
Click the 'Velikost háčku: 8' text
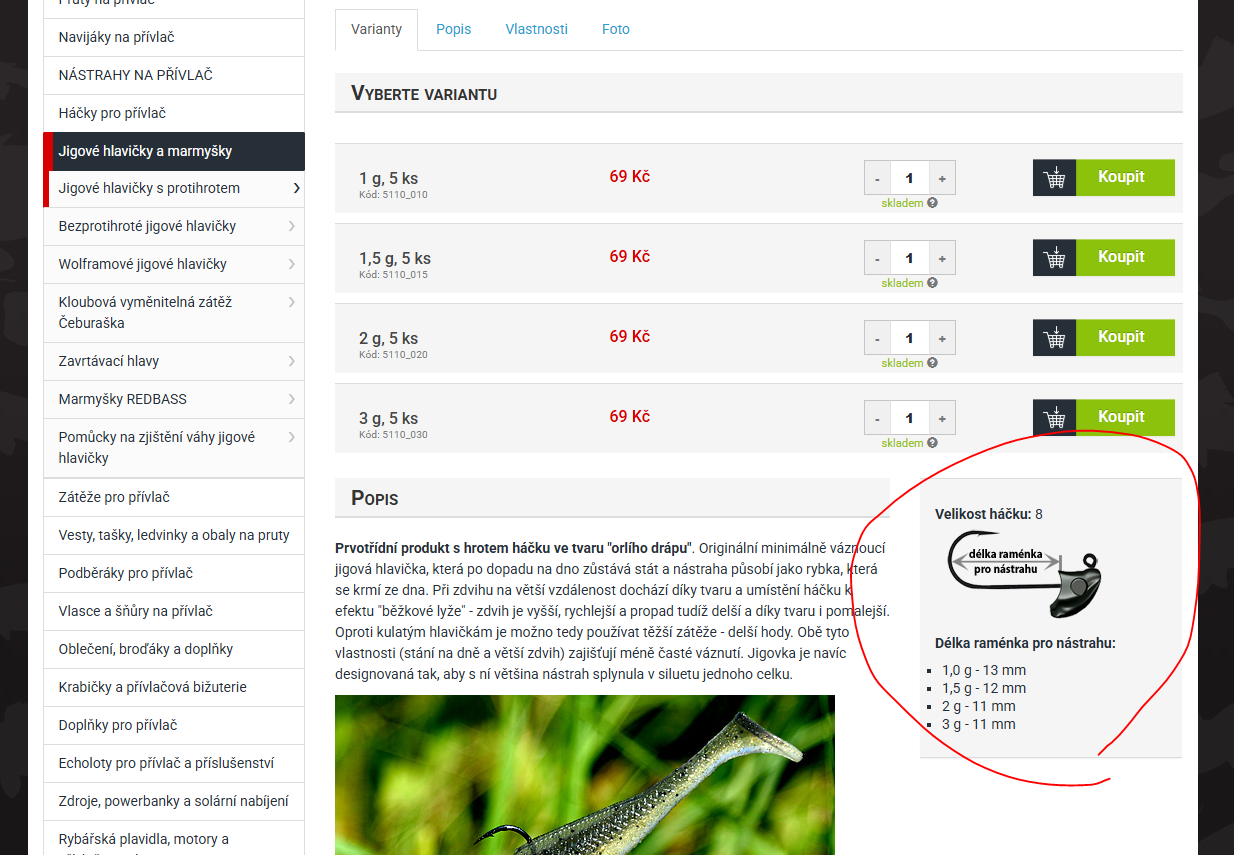point(989,514)
